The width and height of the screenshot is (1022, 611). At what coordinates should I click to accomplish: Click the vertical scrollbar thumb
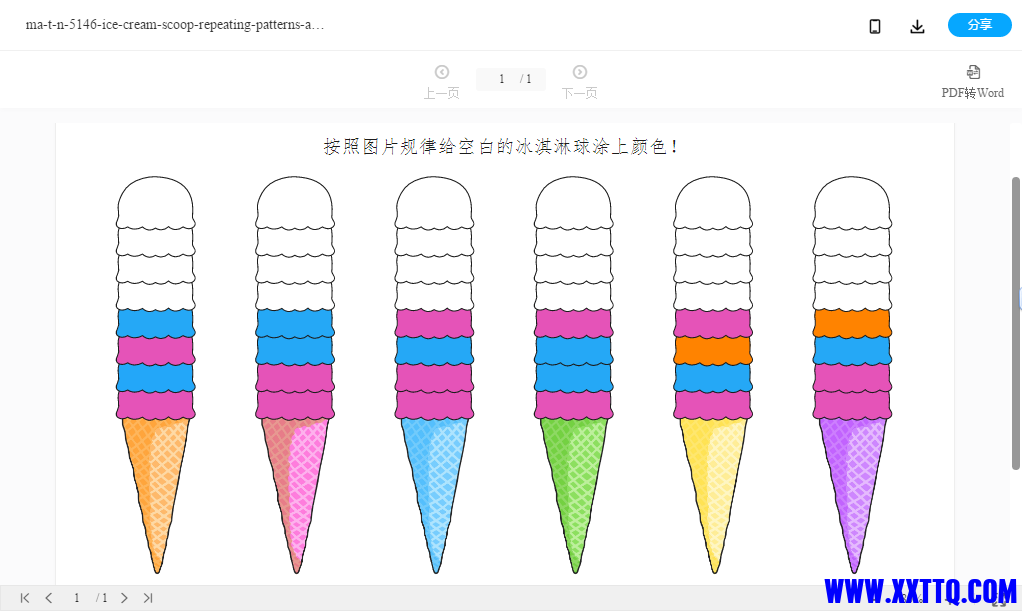point(1015,323)
